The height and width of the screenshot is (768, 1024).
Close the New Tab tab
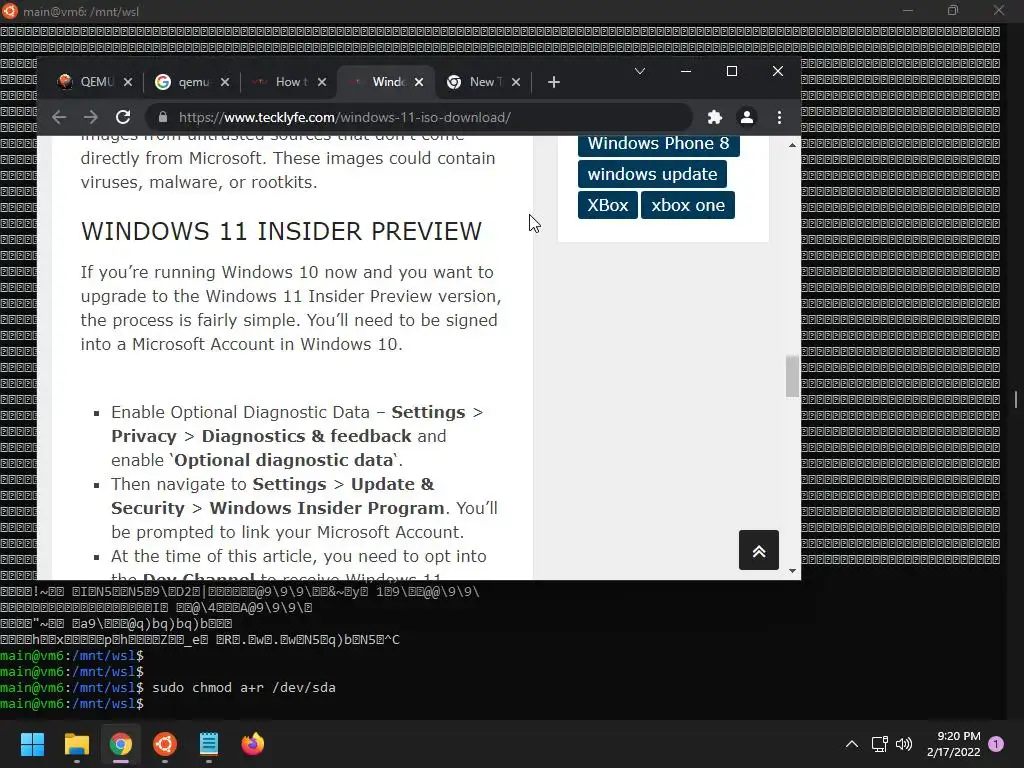coord(516,82)
